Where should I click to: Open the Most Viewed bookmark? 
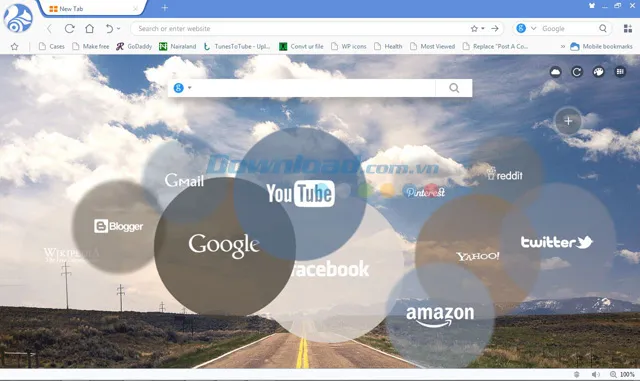[432, 47]
